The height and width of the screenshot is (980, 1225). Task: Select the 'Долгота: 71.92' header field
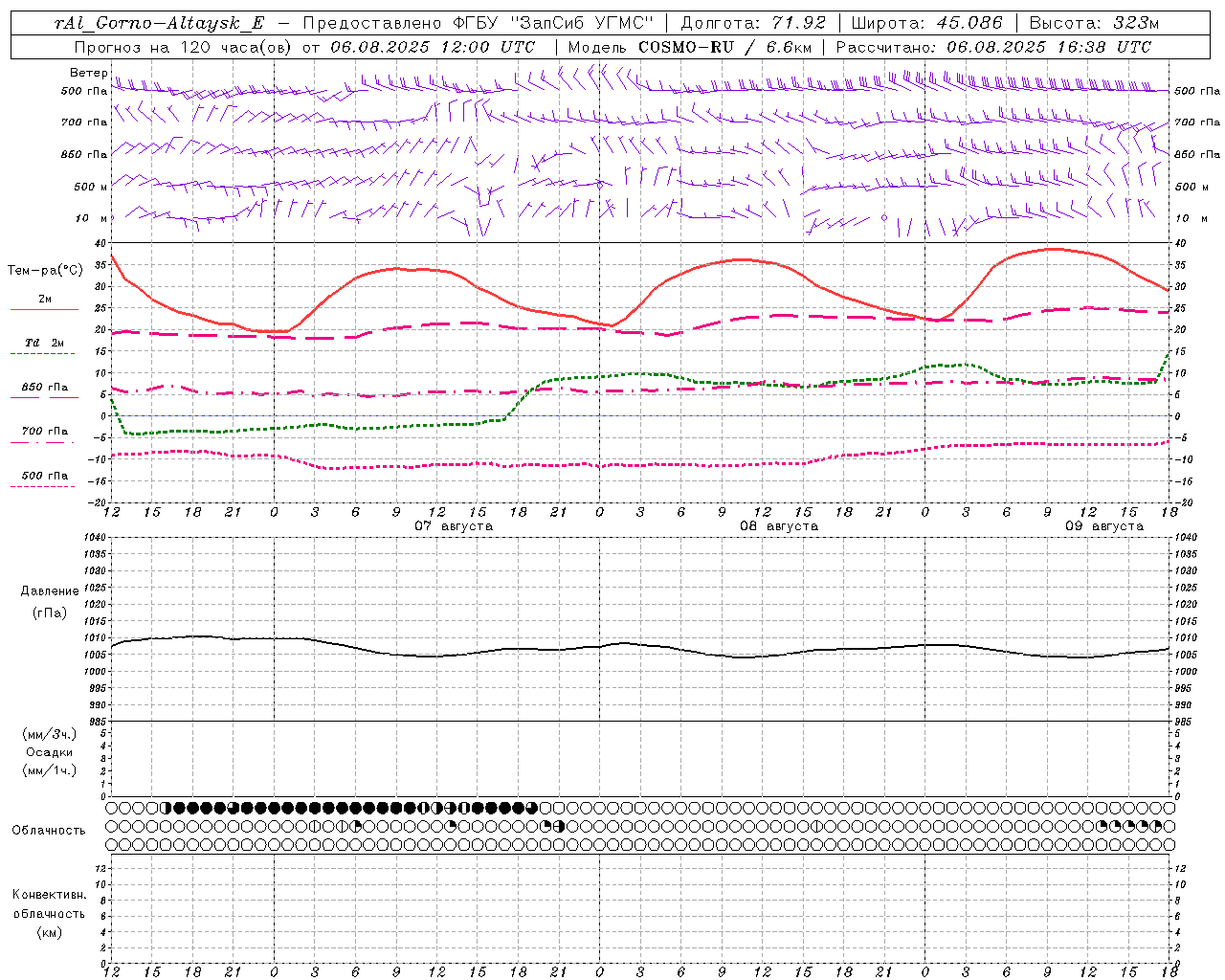point(753,23)
